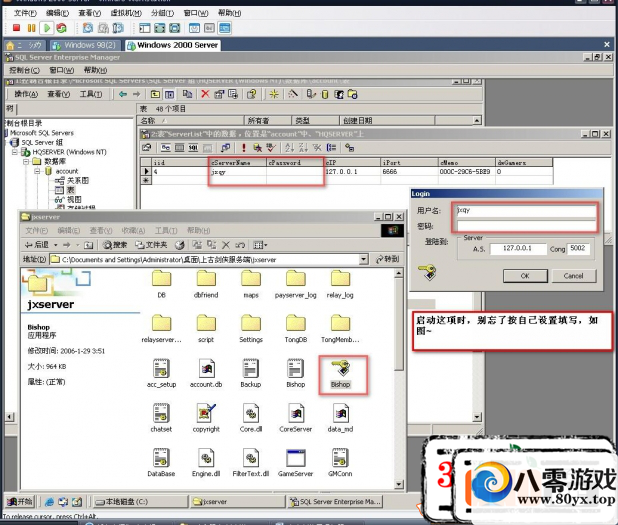Click the password field in Login dialog
Image resolution: width=618 pixels, height=525 pixels.
pyautogui.click(x=526, y=225)
